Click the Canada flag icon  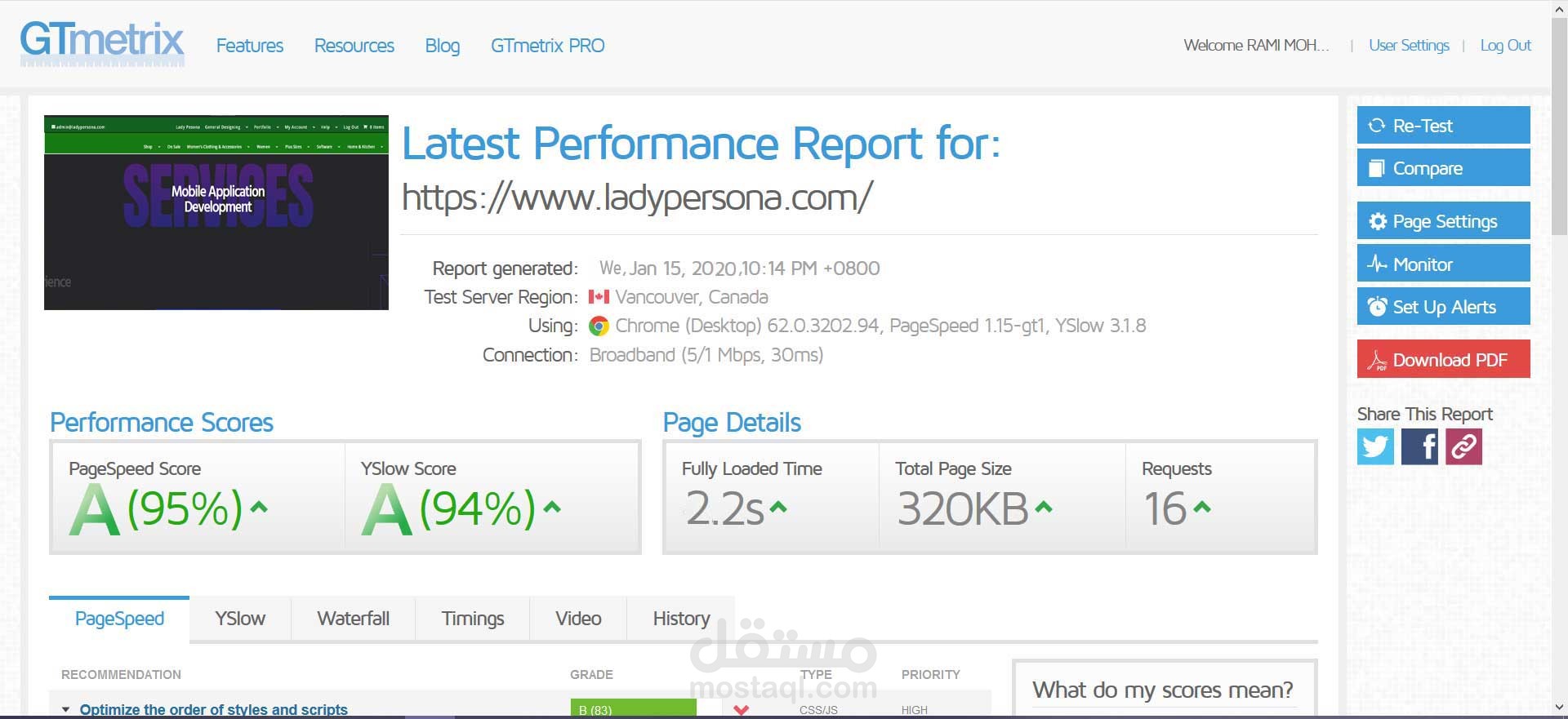click(x=599, y=297)
